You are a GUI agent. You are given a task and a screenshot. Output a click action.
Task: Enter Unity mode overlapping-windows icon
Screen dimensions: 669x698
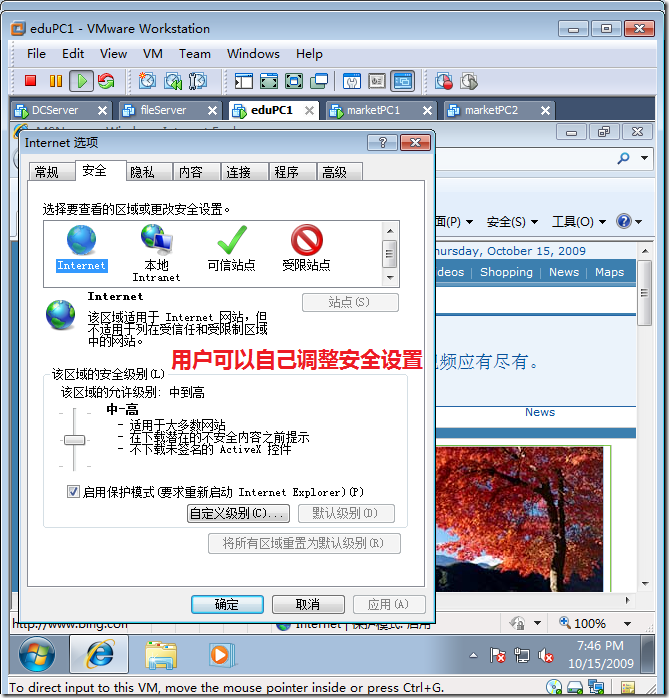click(x=319, y=81)
